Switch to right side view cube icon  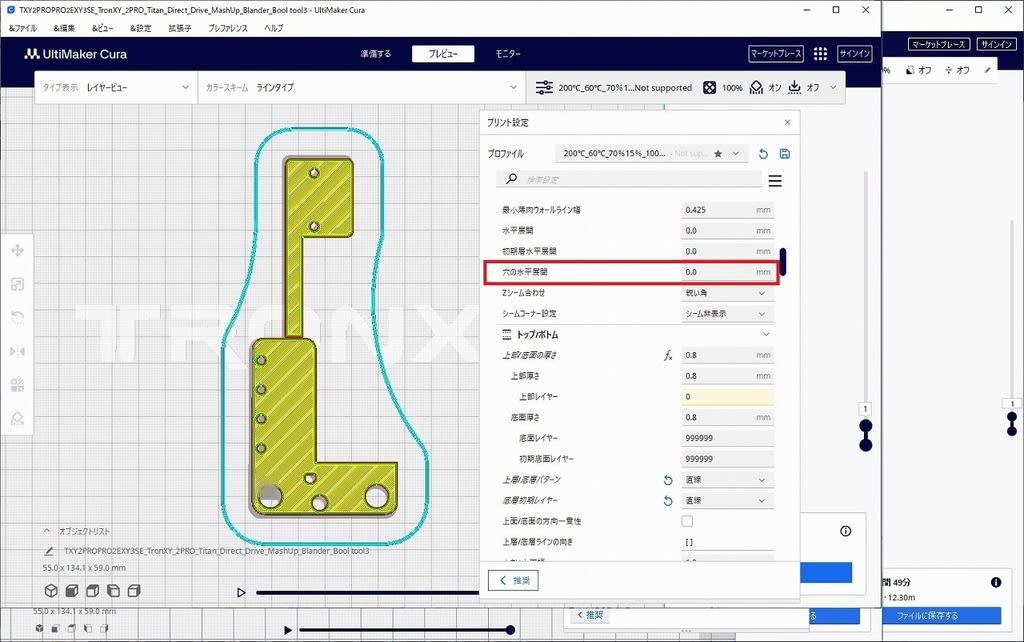134,591
